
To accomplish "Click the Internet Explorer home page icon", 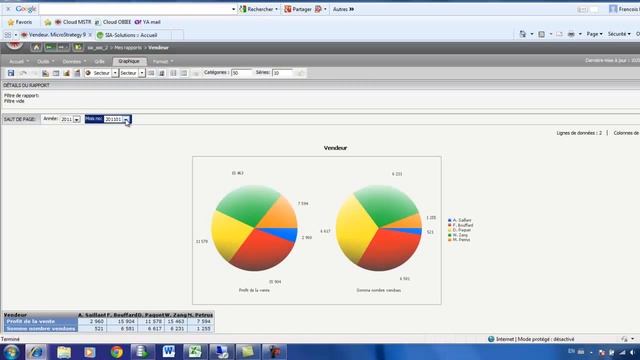I will 522,34.
